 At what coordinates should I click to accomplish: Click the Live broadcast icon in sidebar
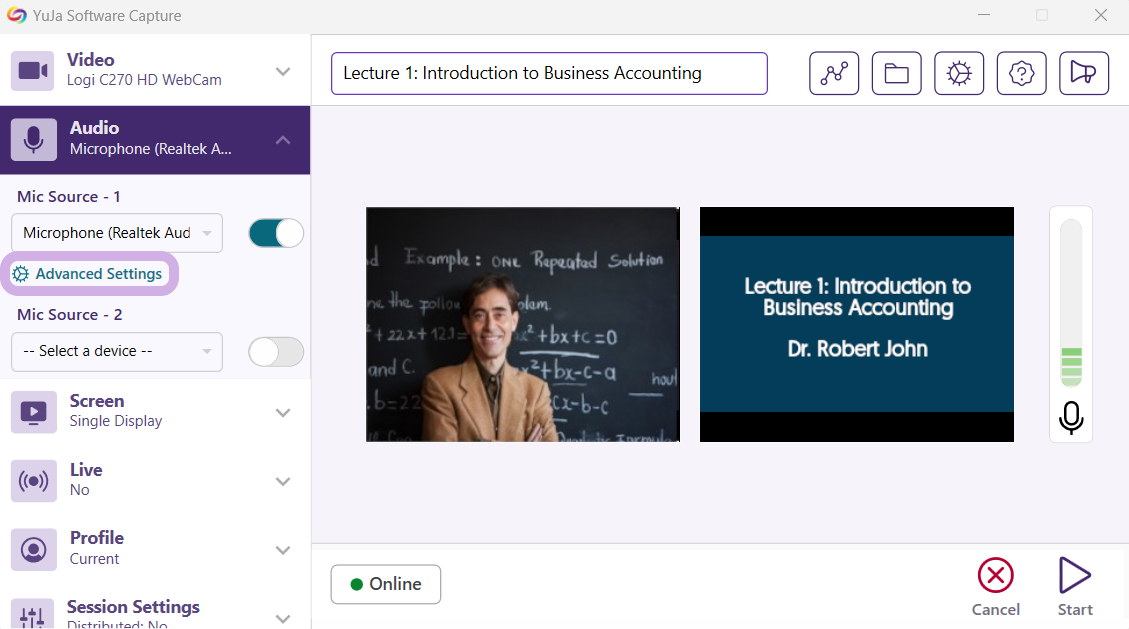(34, 481)
